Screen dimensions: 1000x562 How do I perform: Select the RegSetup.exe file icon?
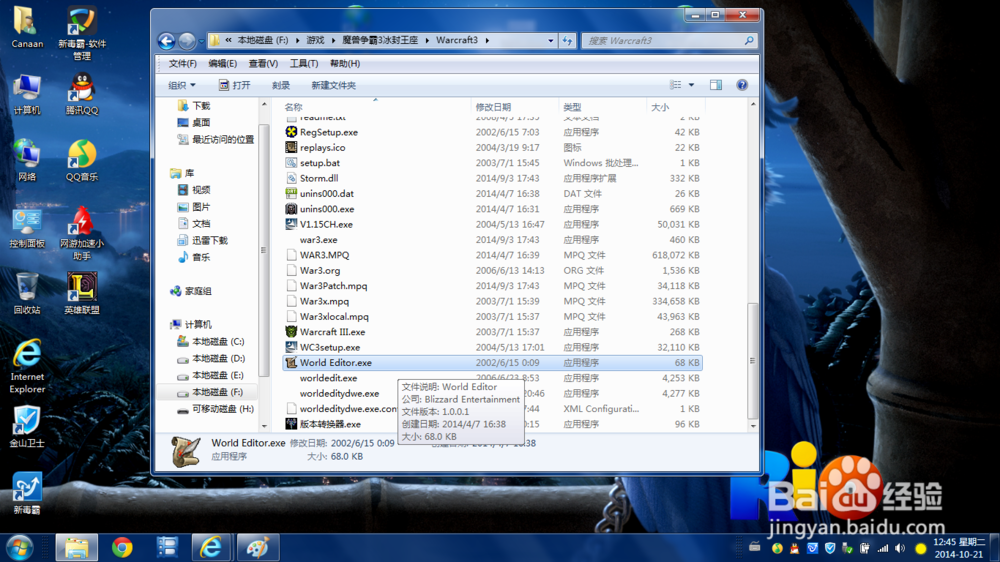(x=291, y=132)
